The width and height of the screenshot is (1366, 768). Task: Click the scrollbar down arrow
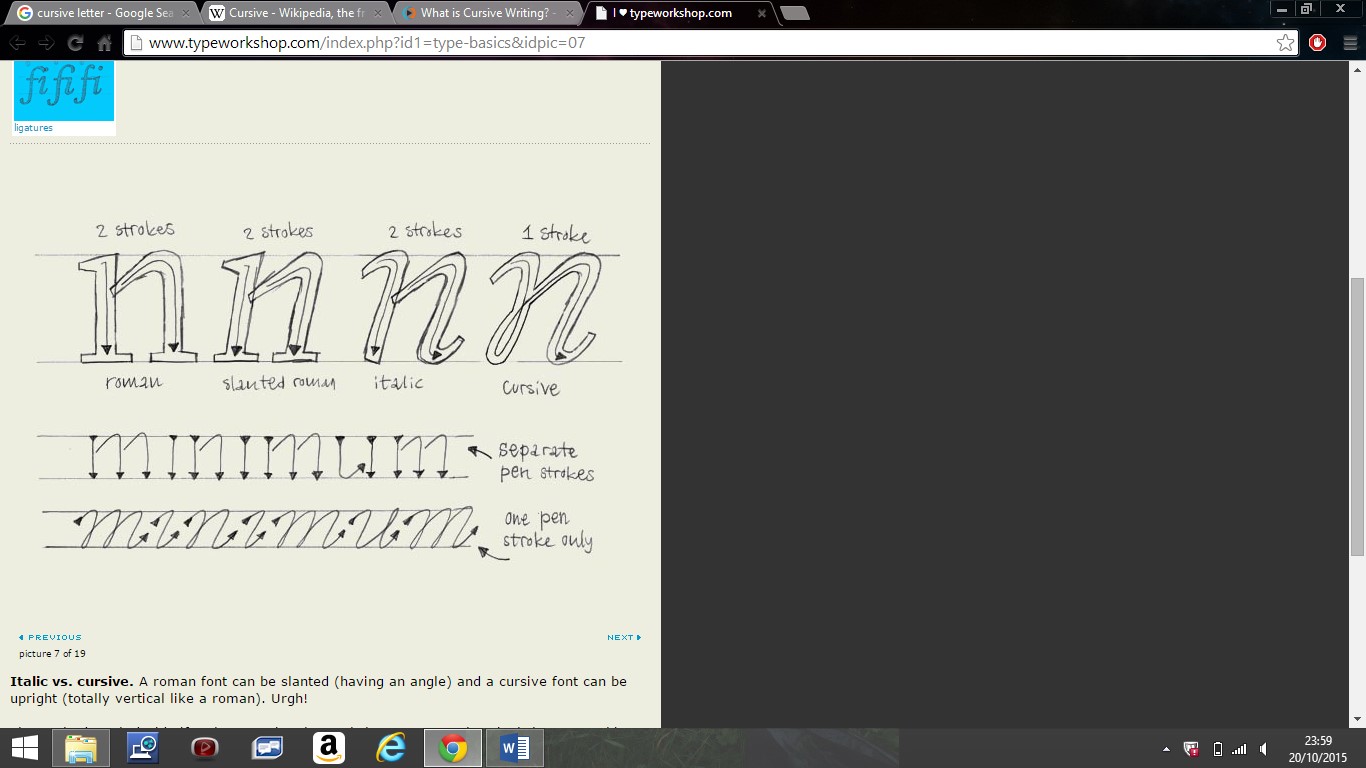coord(1357,719)
